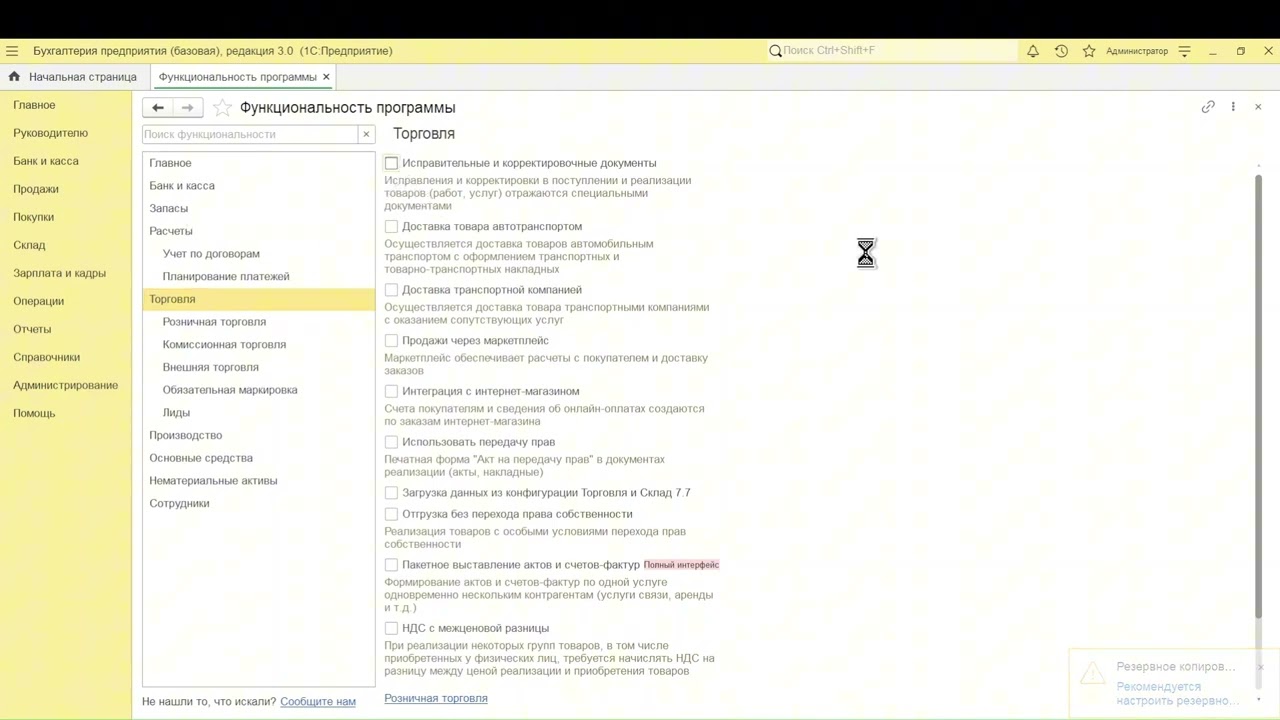Open Покупки section
The width and height of the screenshot is (1280, 720).
(x=34, y=217)
